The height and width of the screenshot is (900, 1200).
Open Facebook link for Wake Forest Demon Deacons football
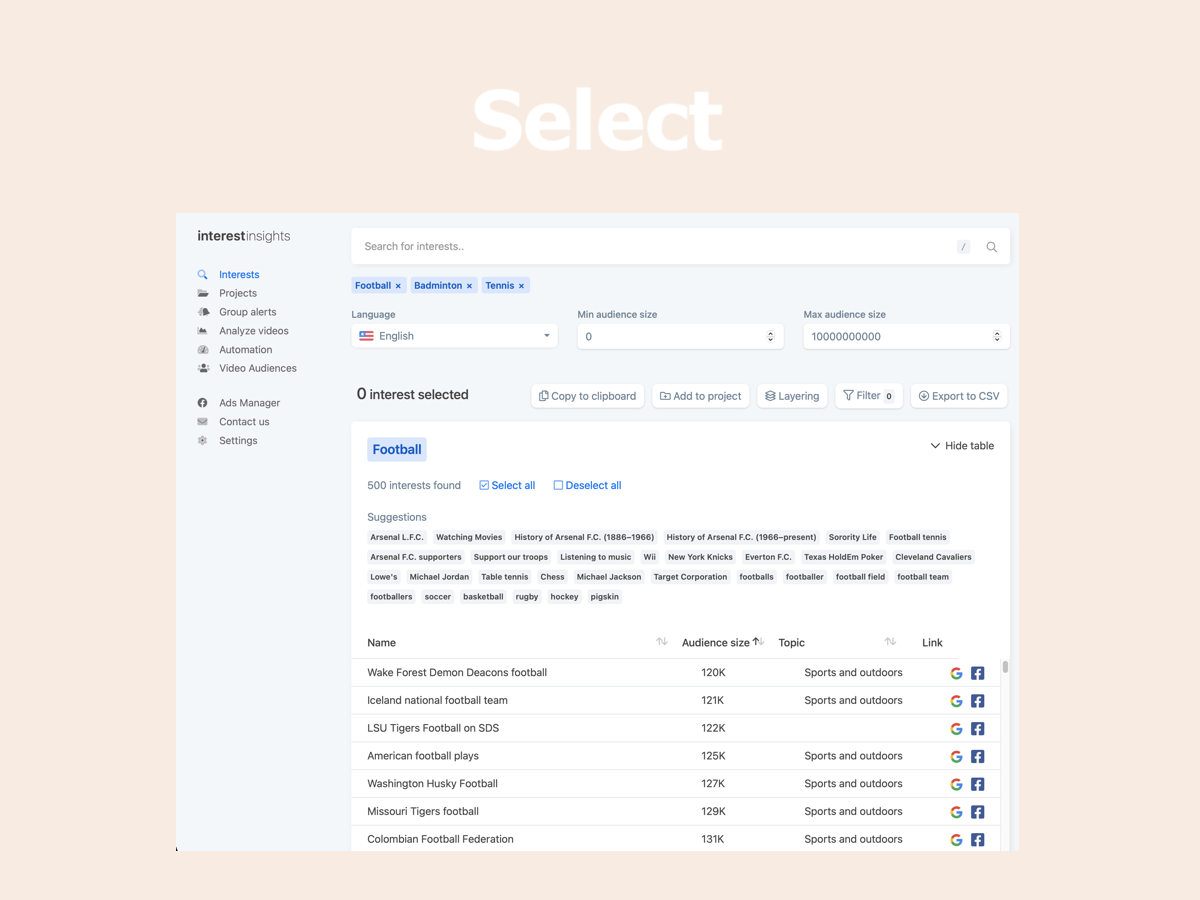tap(978, 673)
